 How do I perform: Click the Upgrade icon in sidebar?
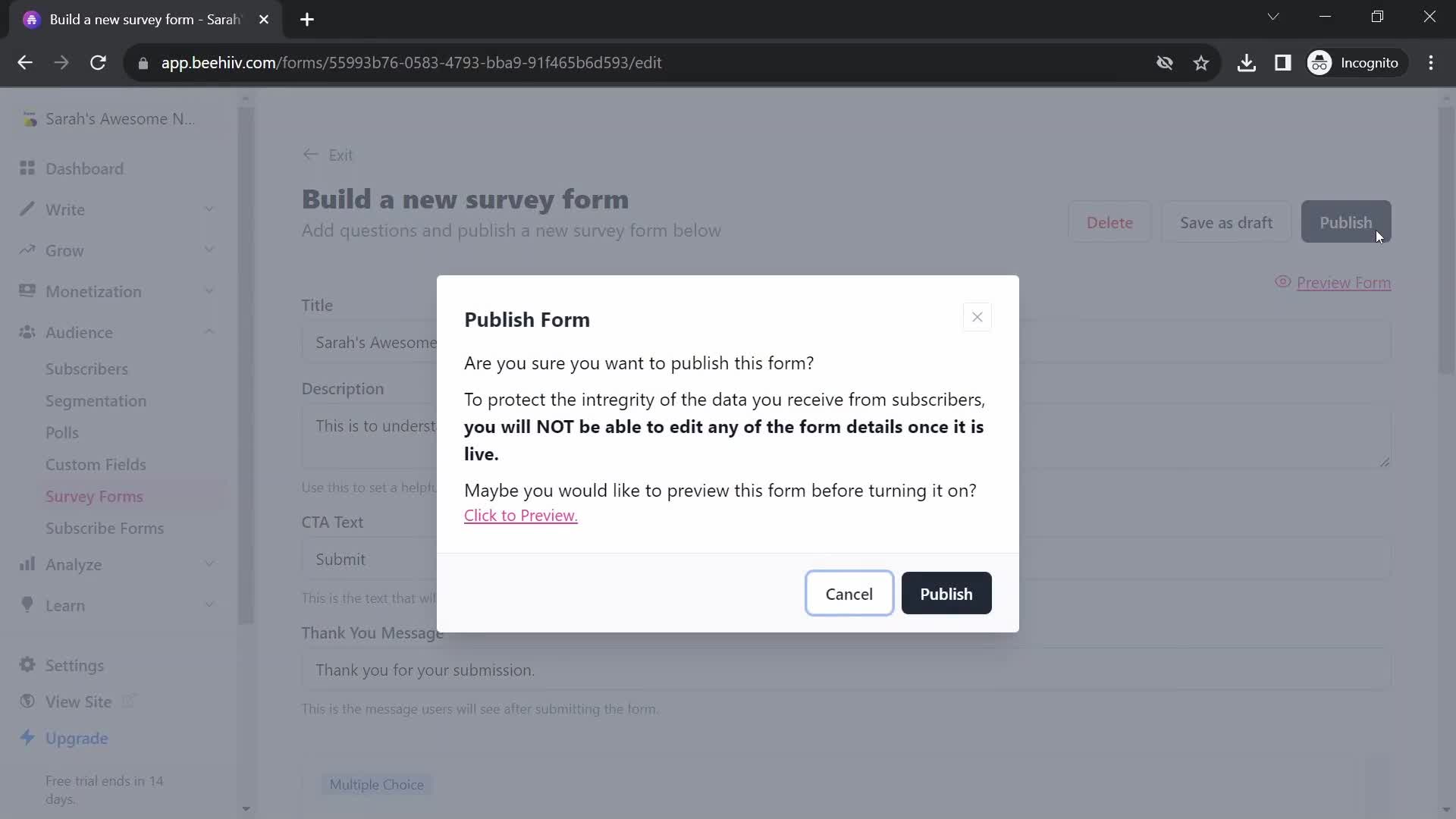[27, 738]
